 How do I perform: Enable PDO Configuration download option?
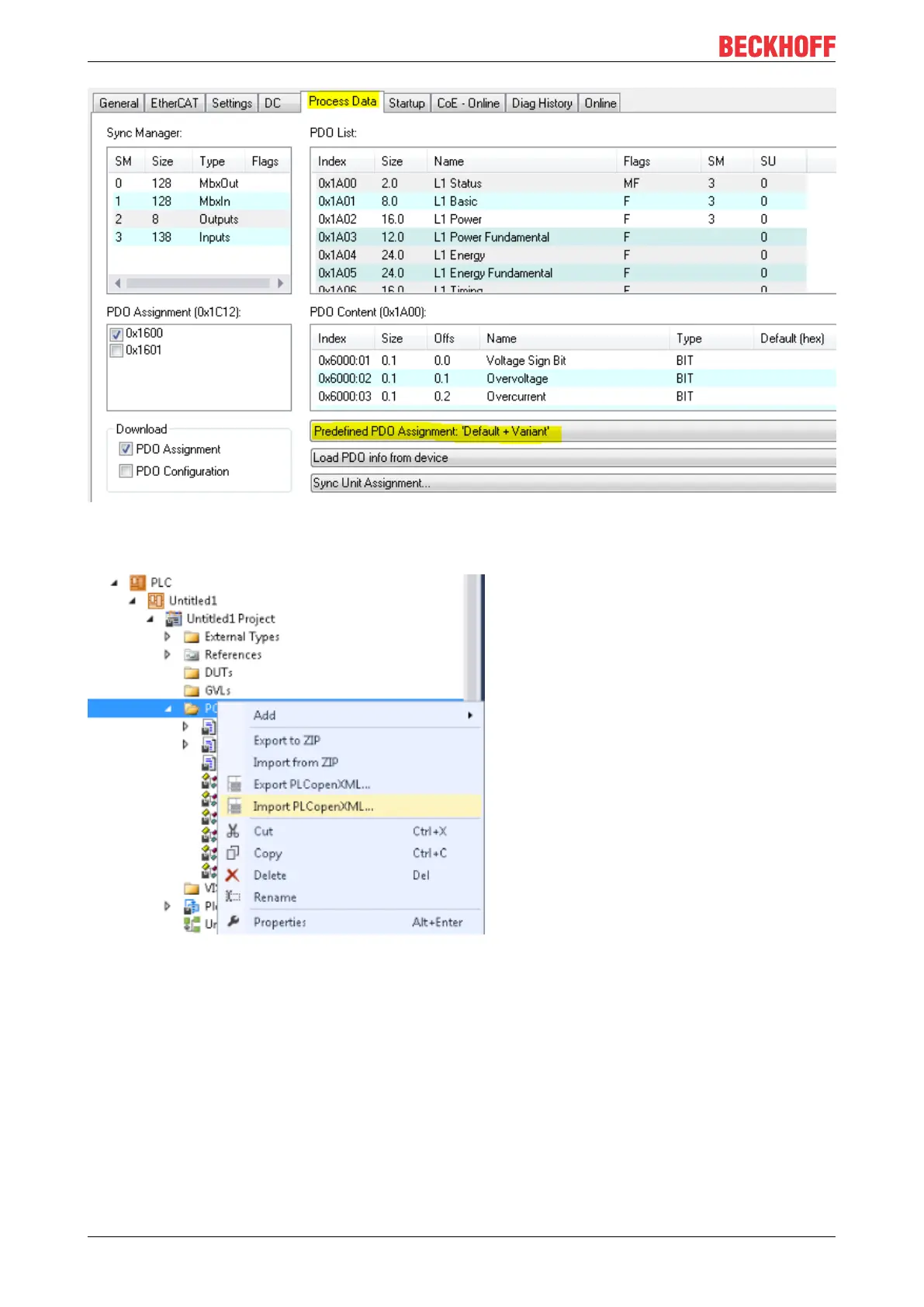click(126, 470)
